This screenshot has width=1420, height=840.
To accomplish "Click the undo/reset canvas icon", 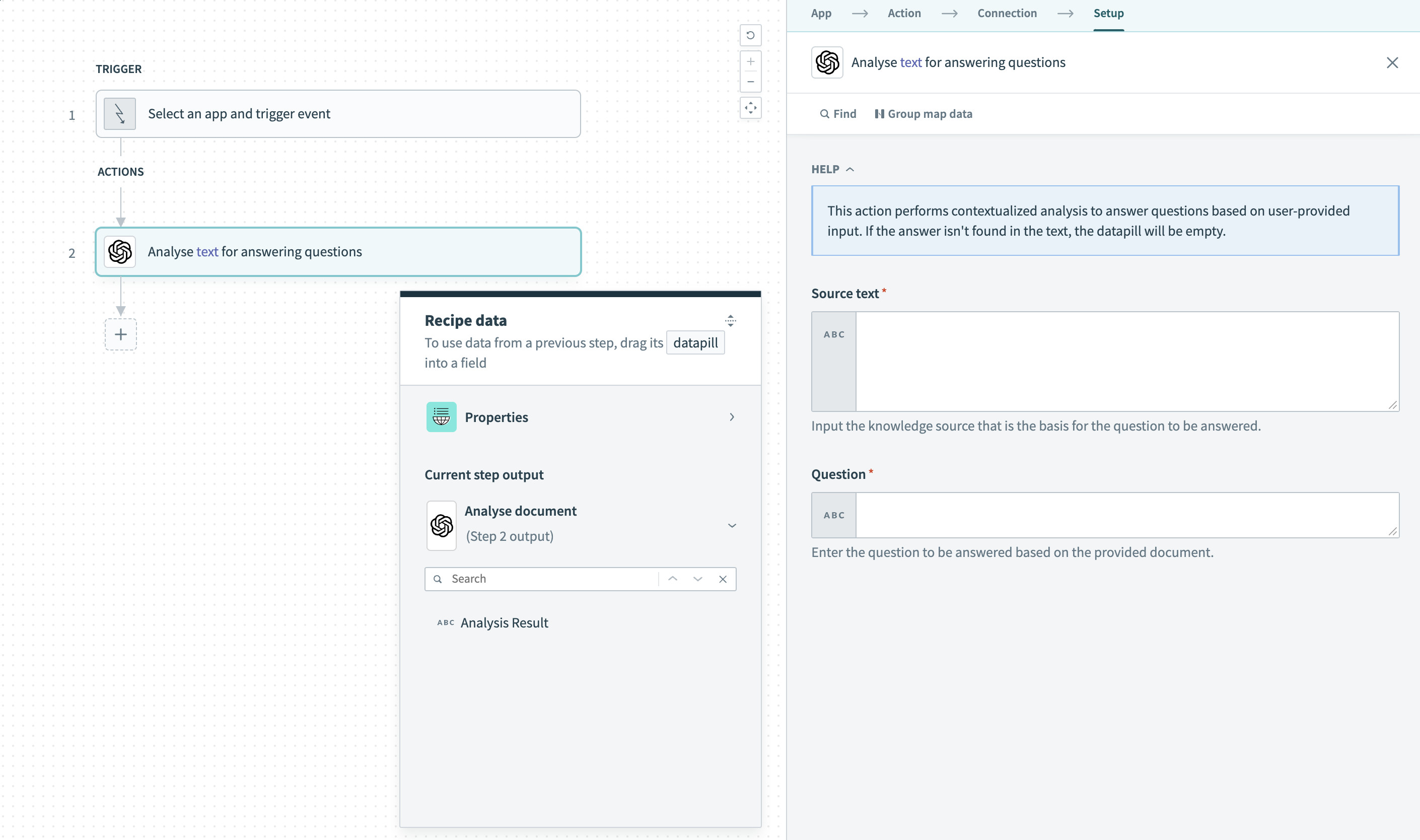I will [x=750, y=35].
